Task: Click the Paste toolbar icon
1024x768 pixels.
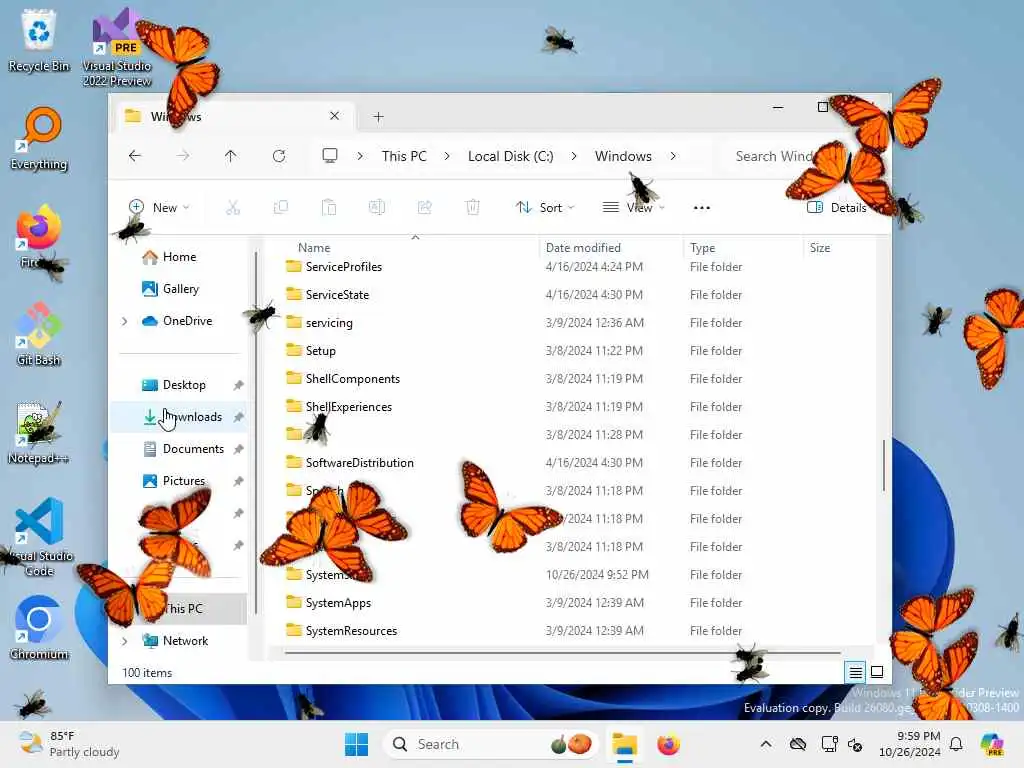Action: coord(328,208)
